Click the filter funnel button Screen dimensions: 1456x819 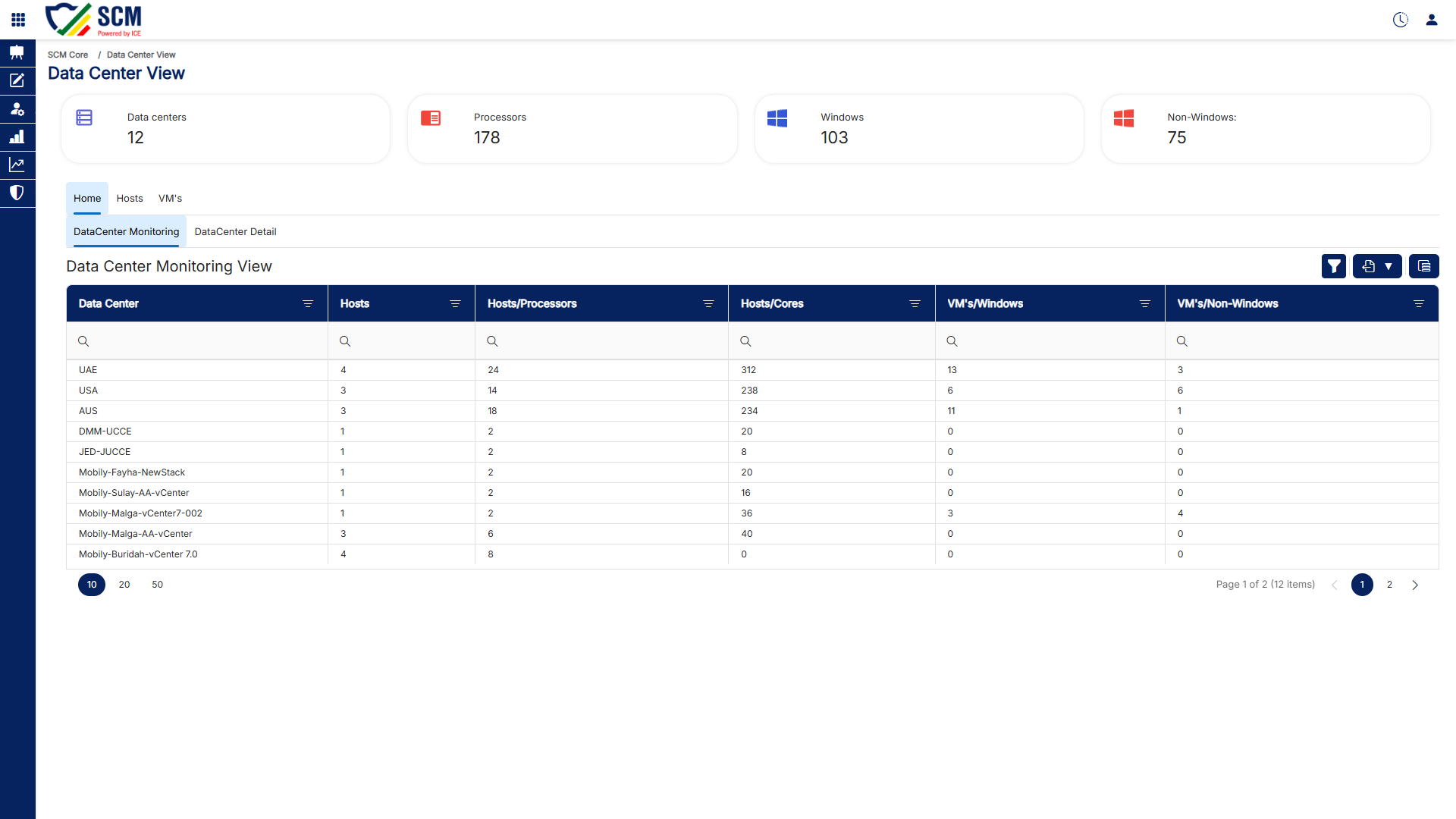coord(1334,266)
